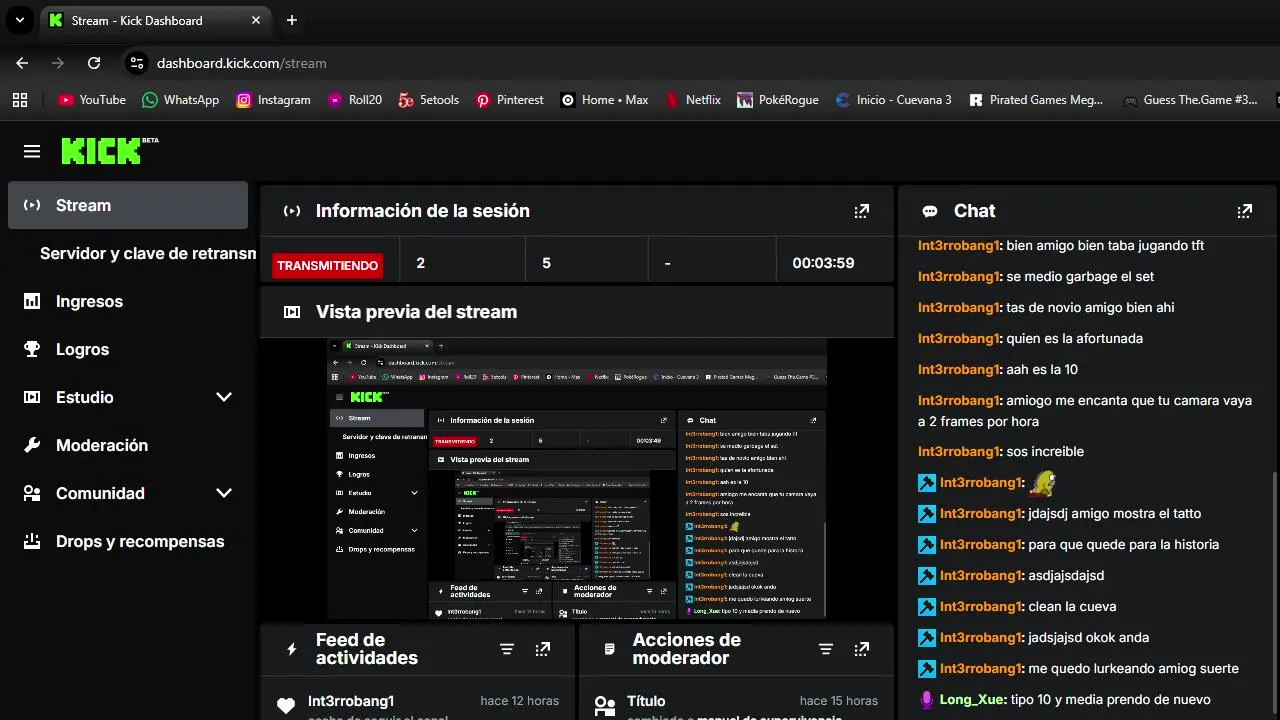Pop out the Feed de actividades panel
Image resolution: width=1280 pixels, height=720 pixels.
point(542,649)
